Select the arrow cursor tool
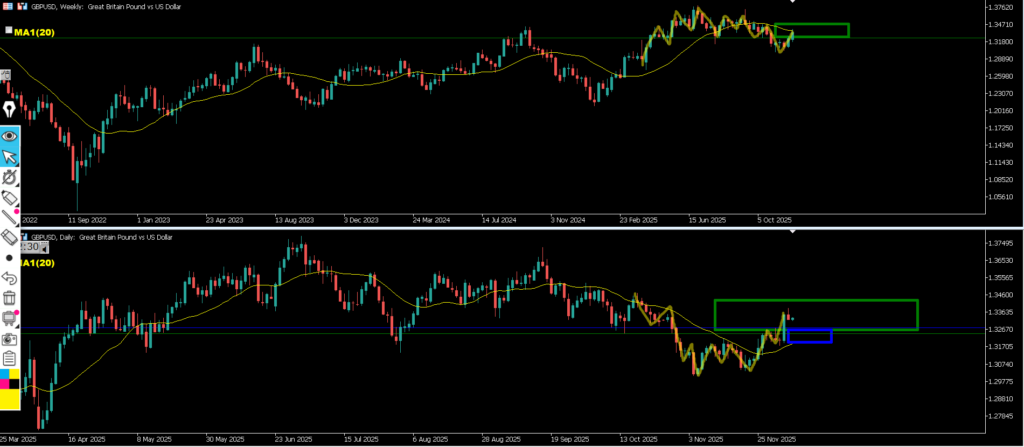1024x447 pixels. (10, 157)
